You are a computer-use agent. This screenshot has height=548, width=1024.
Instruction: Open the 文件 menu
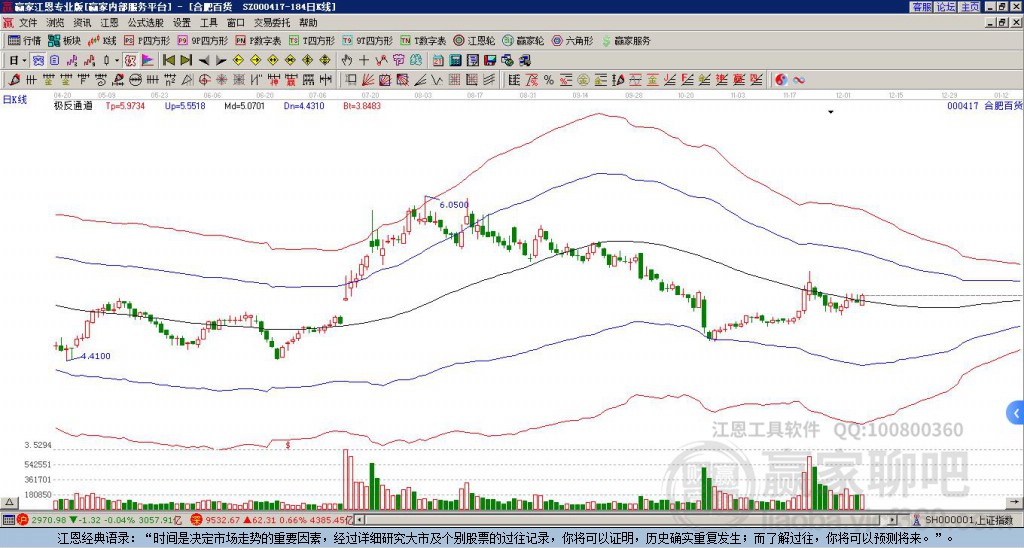[x=28, y=23]
